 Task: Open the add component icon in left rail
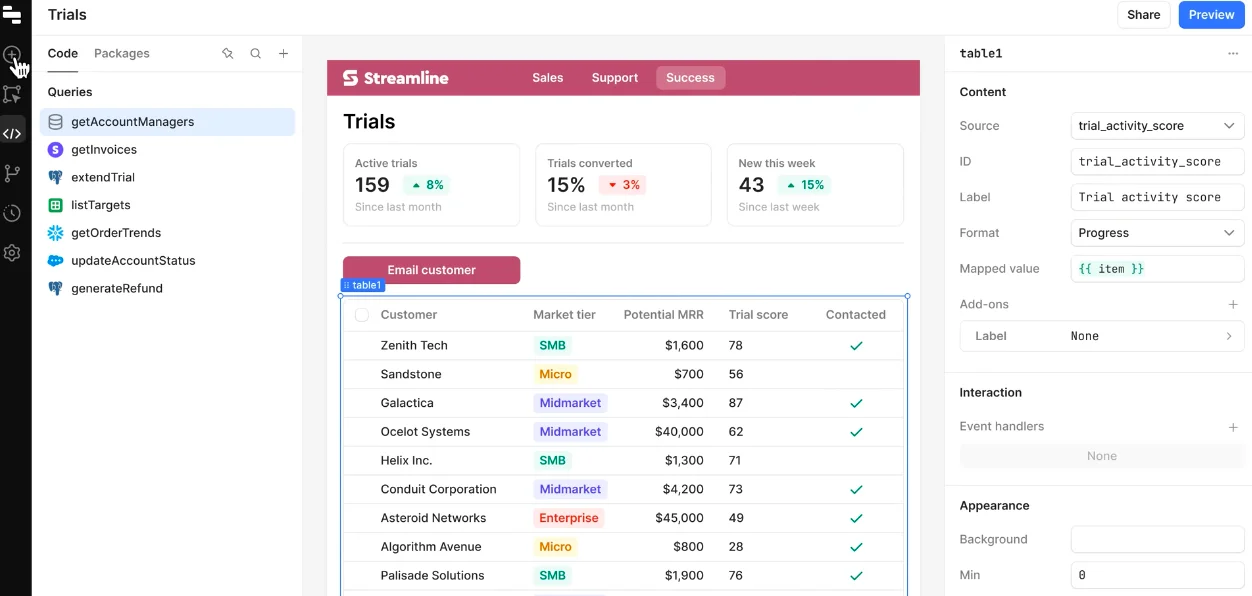[12, 55]
